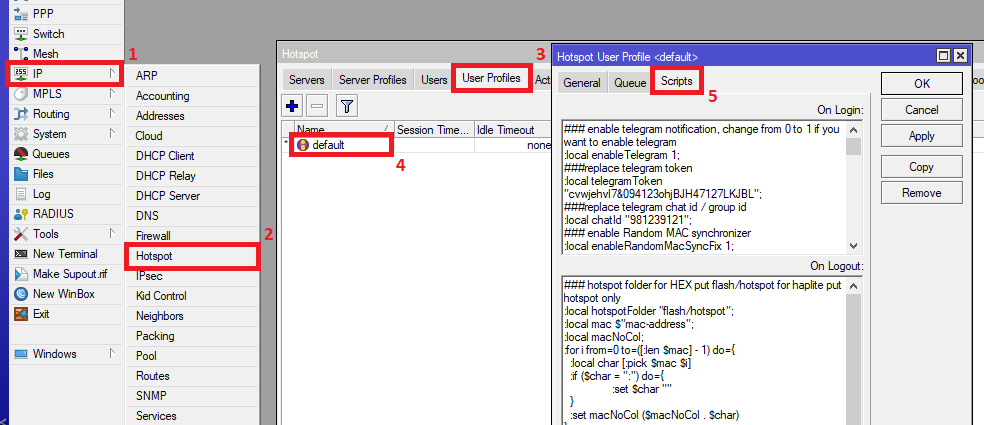
Task: Click the New Terminal icon
Action: point(21,254)
